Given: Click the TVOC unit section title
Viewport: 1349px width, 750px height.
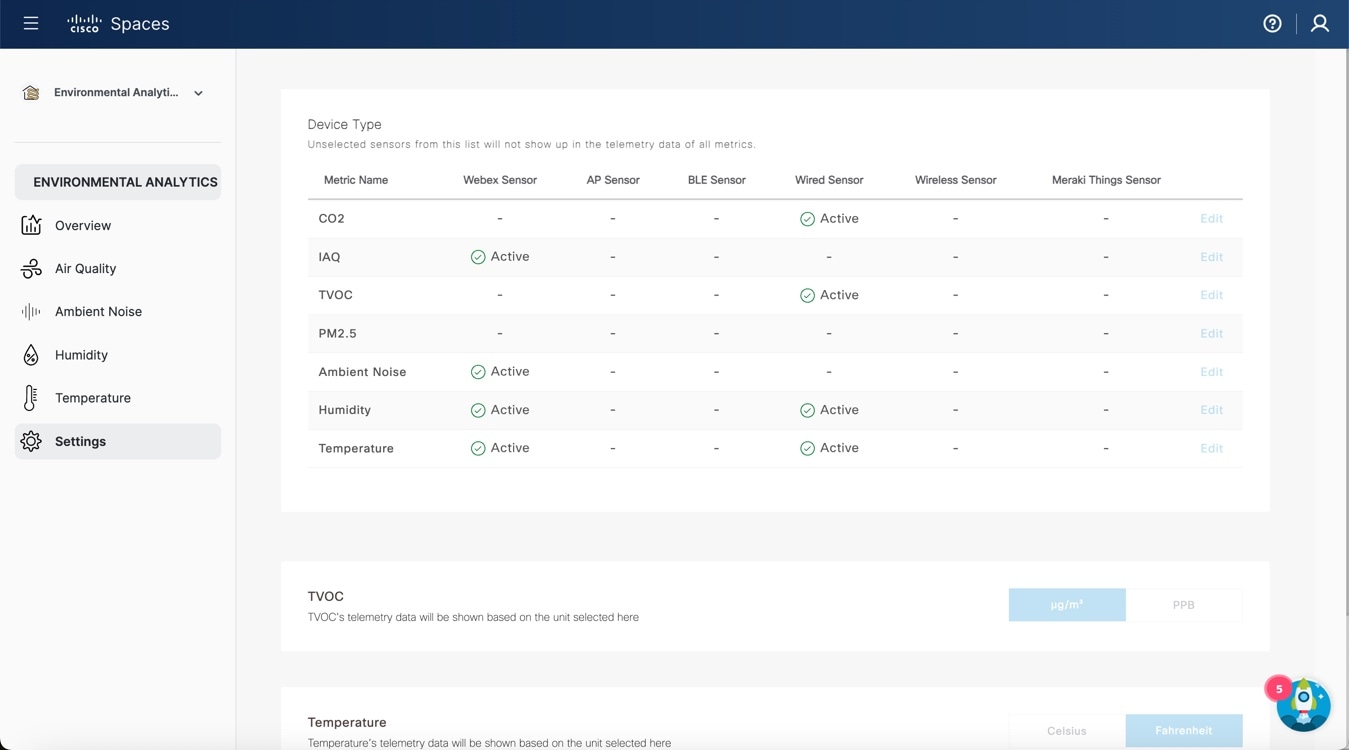Looking at the screenshot, I should (325, 596).
